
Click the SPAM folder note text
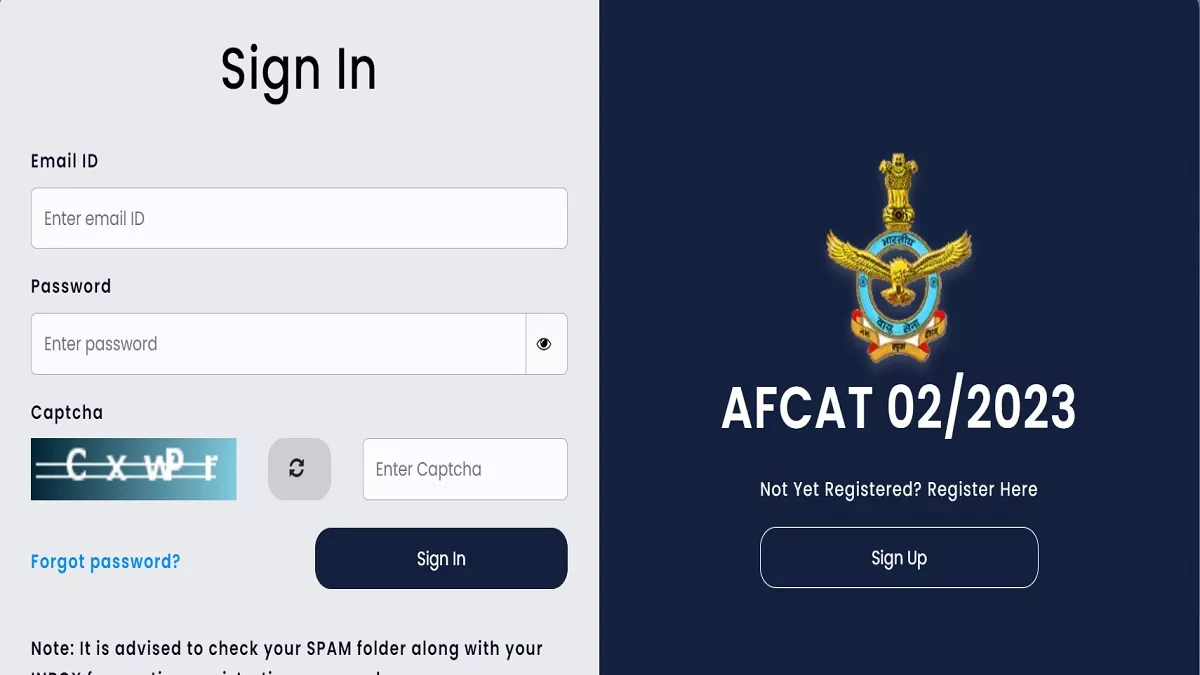[x=287, y=648]
